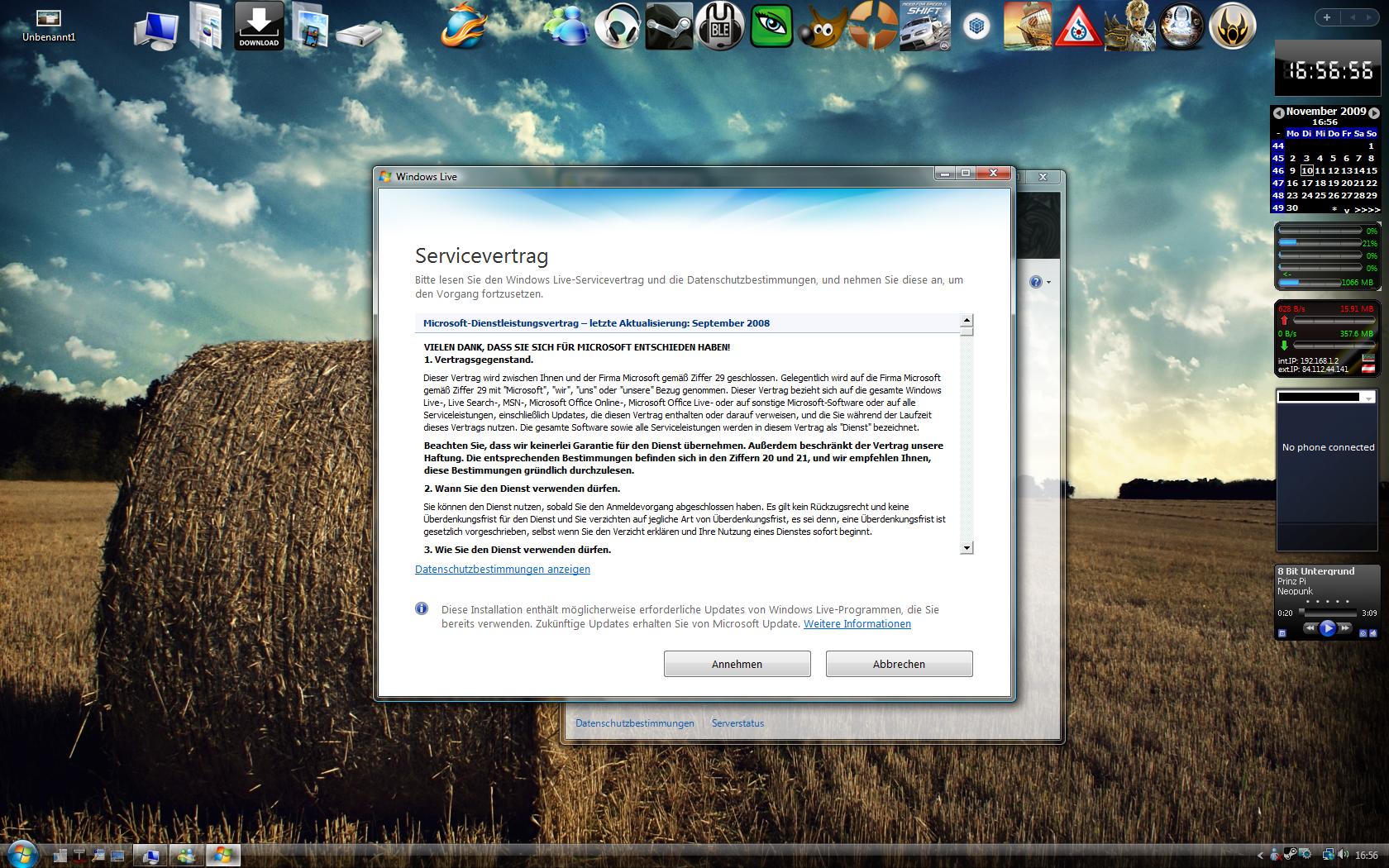Play the track in media gadget

[x=1328, y=628]
